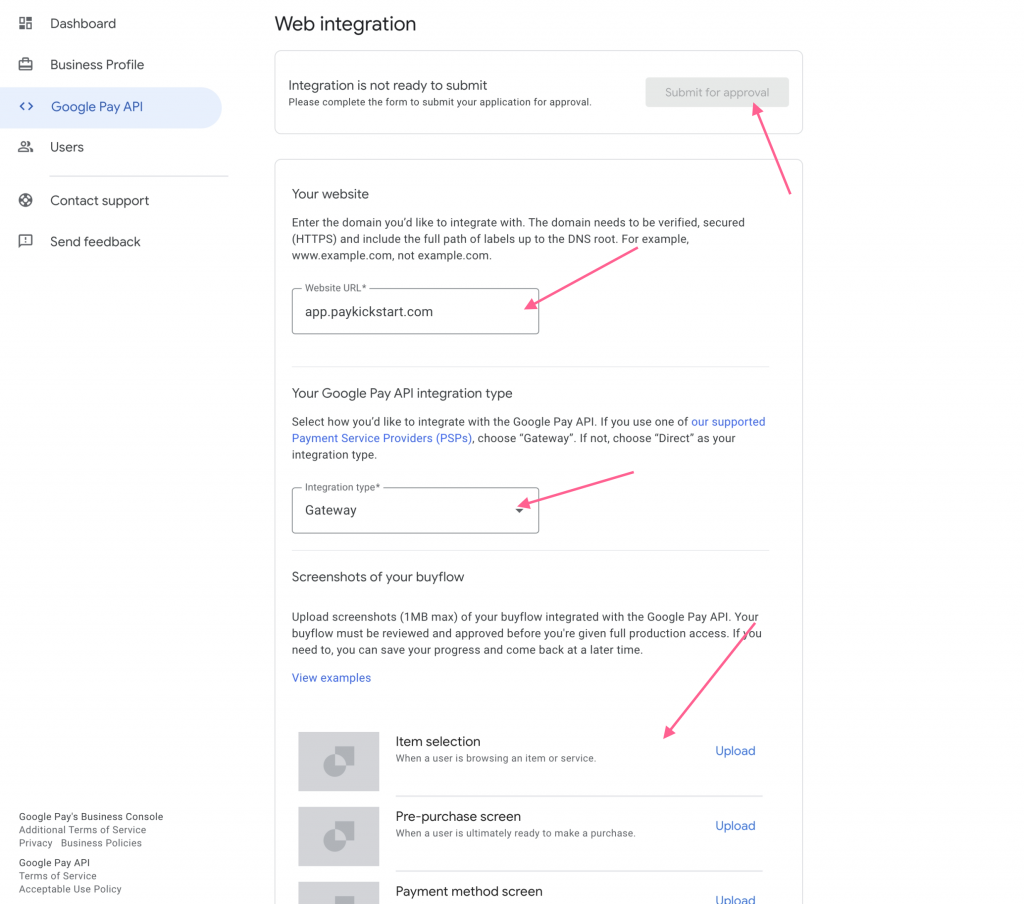Click the Send feedback speech bubble icon

tap(25, 241)
